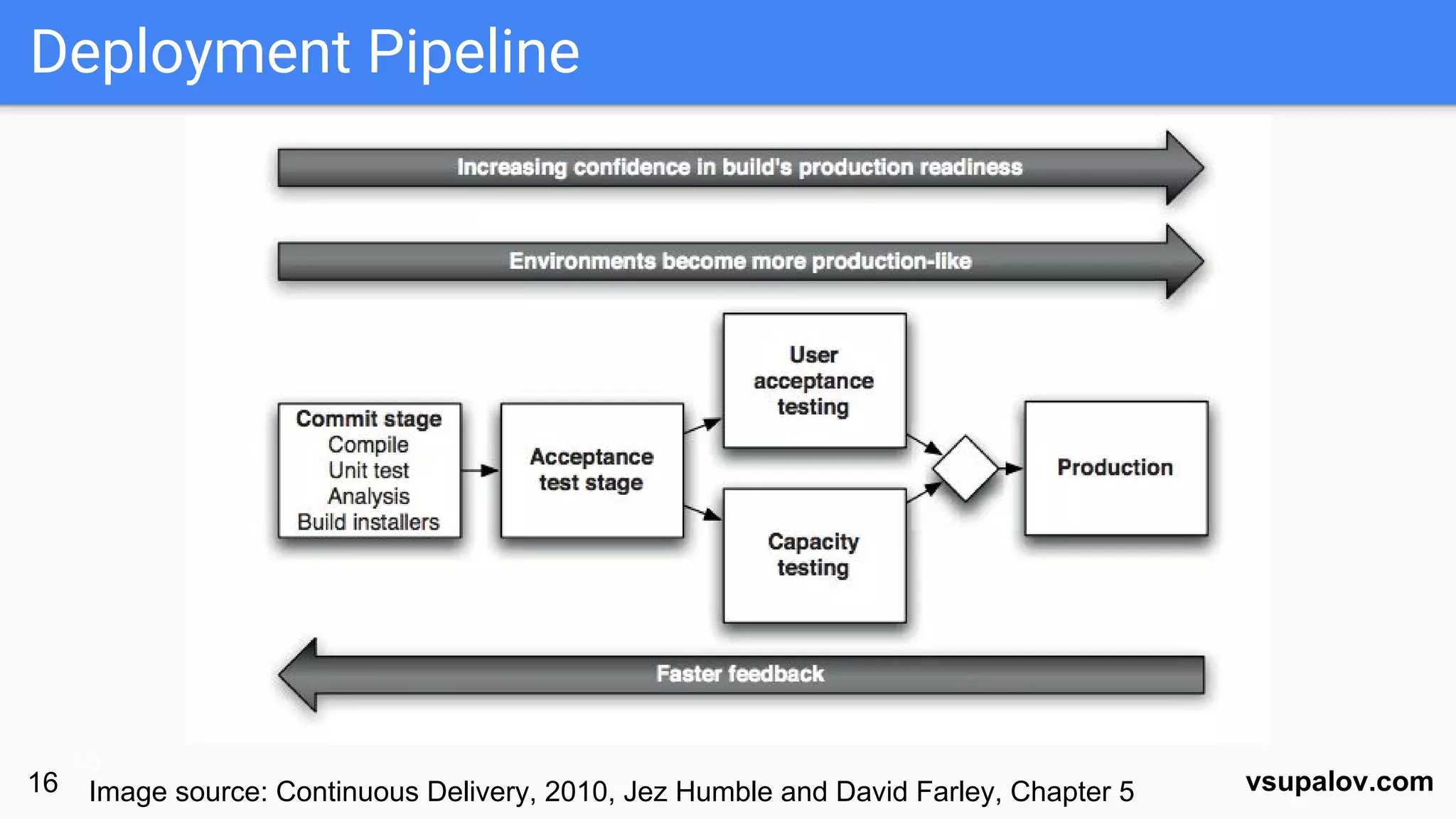
Task: Click the image source citation text
Action: (x=611, y=791)
